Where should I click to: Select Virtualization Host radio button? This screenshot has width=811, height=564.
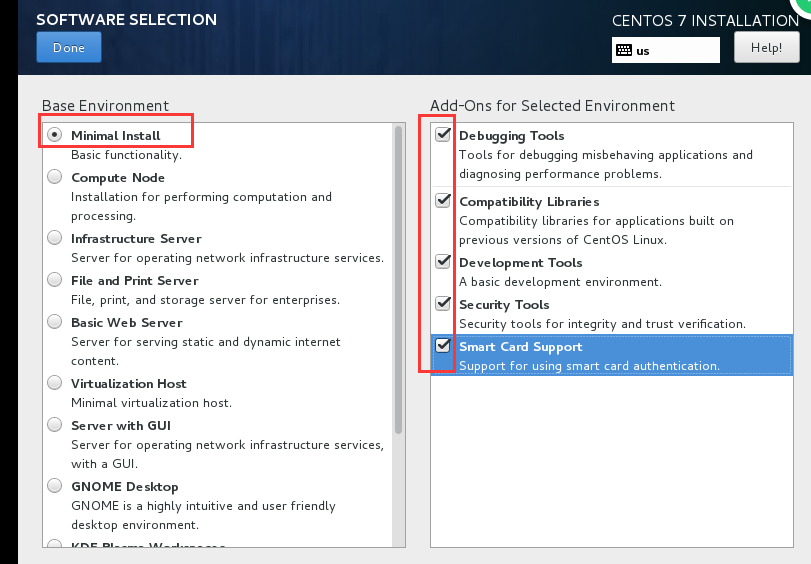click(54, 383)
